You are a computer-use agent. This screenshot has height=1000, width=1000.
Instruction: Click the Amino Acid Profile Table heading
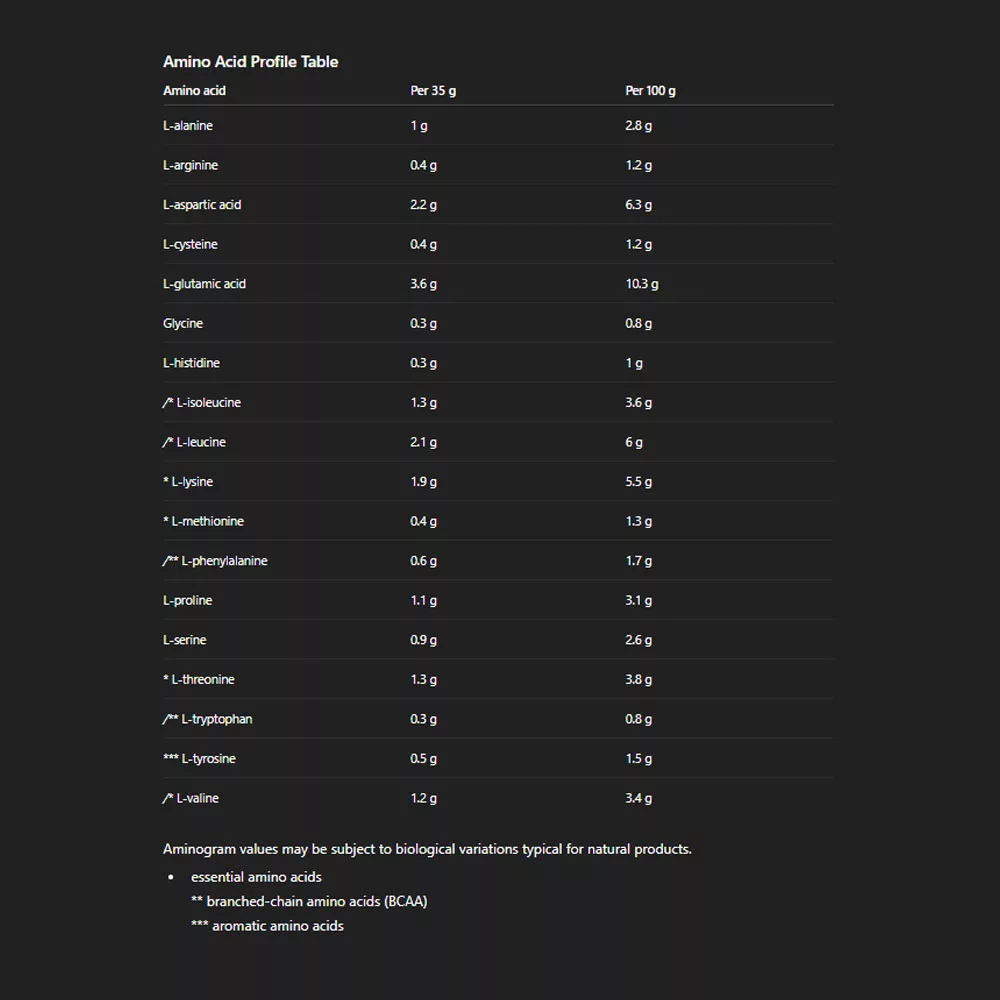(250, 62)
